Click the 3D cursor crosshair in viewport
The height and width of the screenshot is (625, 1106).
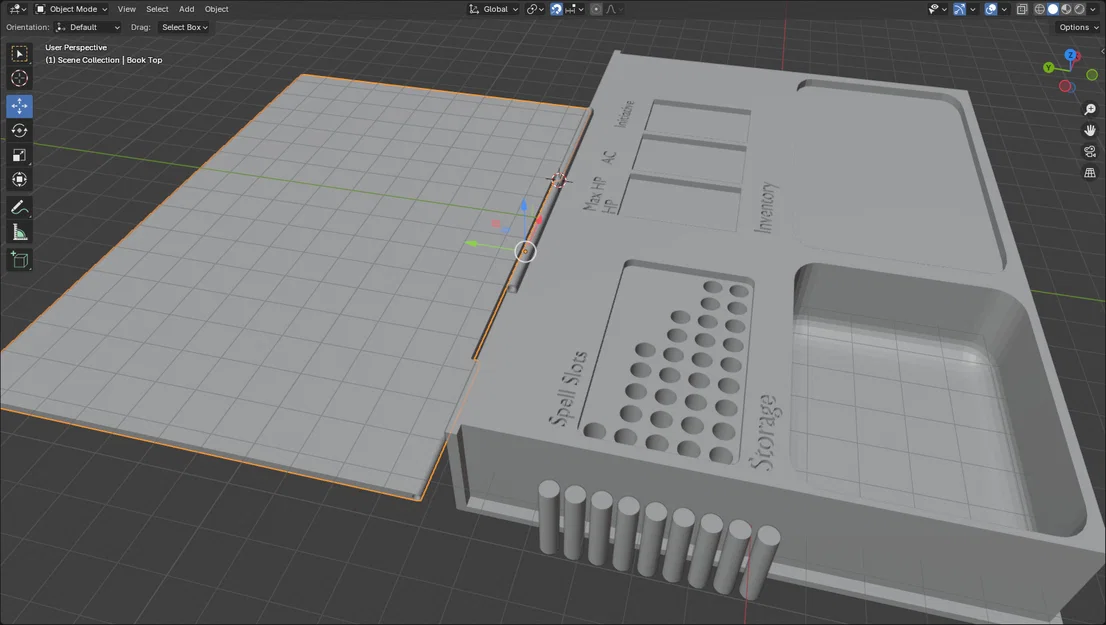(x=558, y=181)
